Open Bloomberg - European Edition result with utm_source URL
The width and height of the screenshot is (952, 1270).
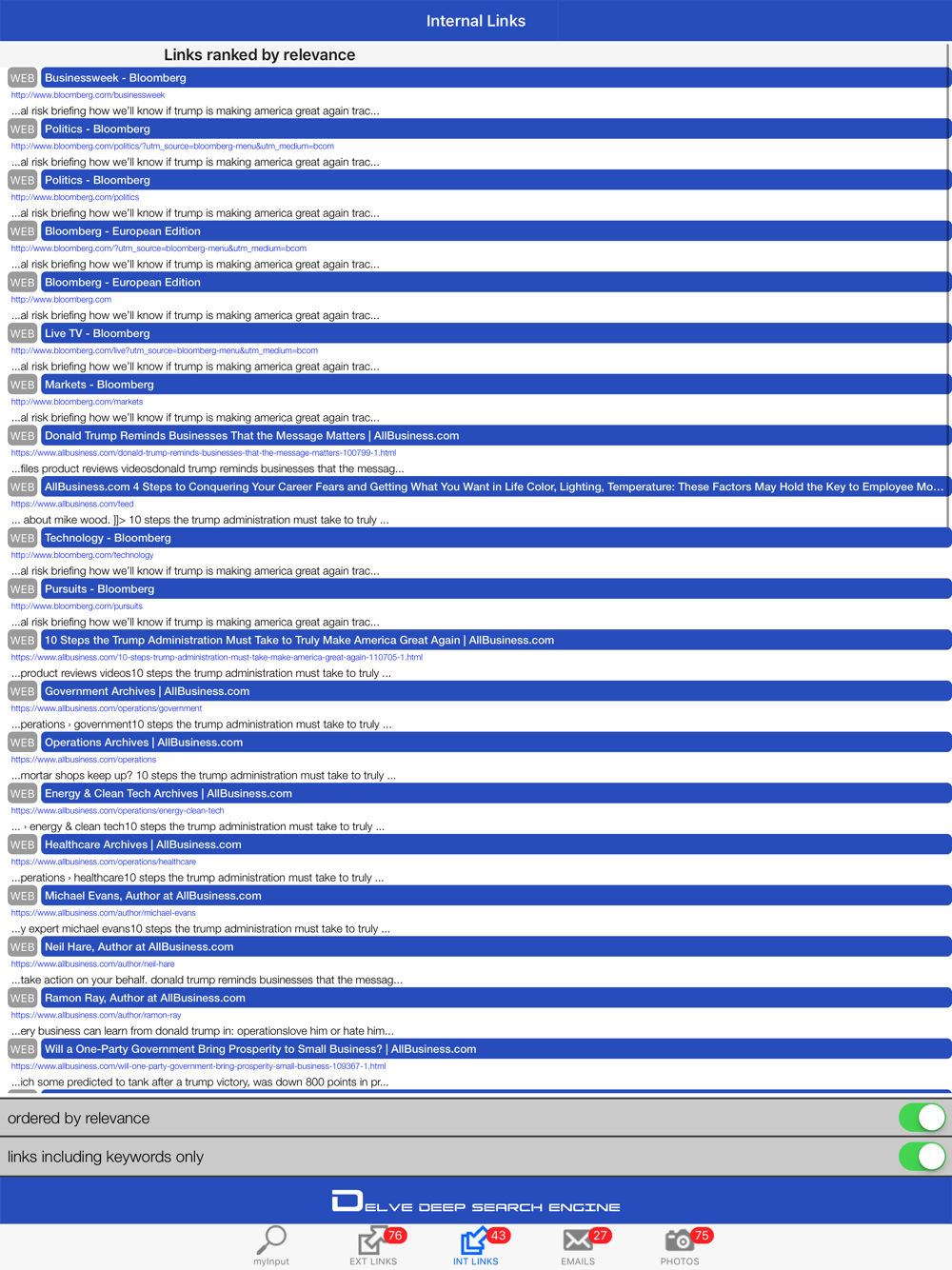(496, 231)
